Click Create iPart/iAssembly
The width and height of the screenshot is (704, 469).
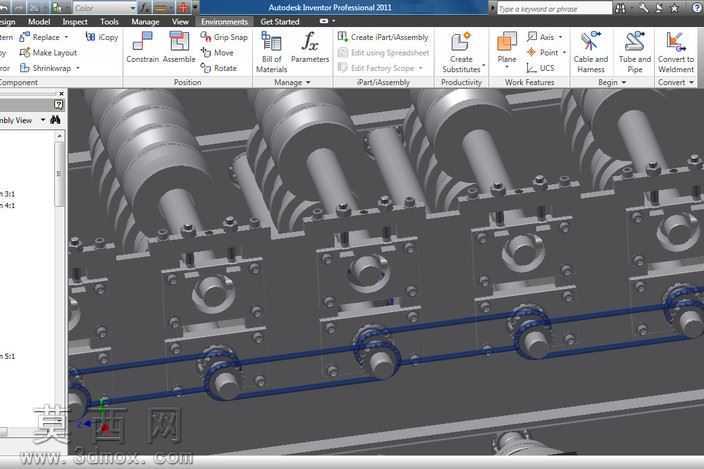(x=383, y=37)
